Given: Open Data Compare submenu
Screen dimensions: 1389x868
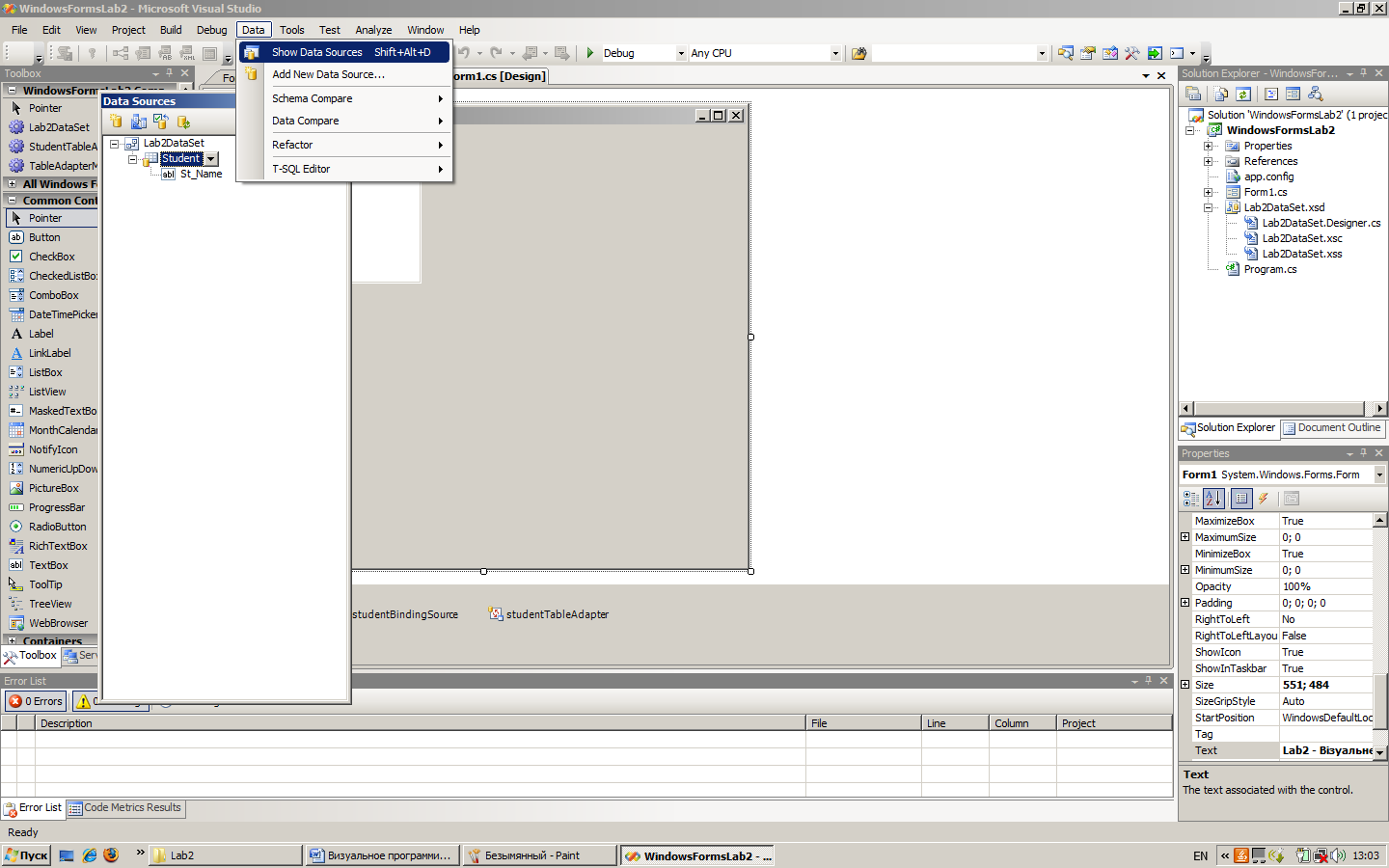Looking at the screenshot, I should [x=345, y=121].
